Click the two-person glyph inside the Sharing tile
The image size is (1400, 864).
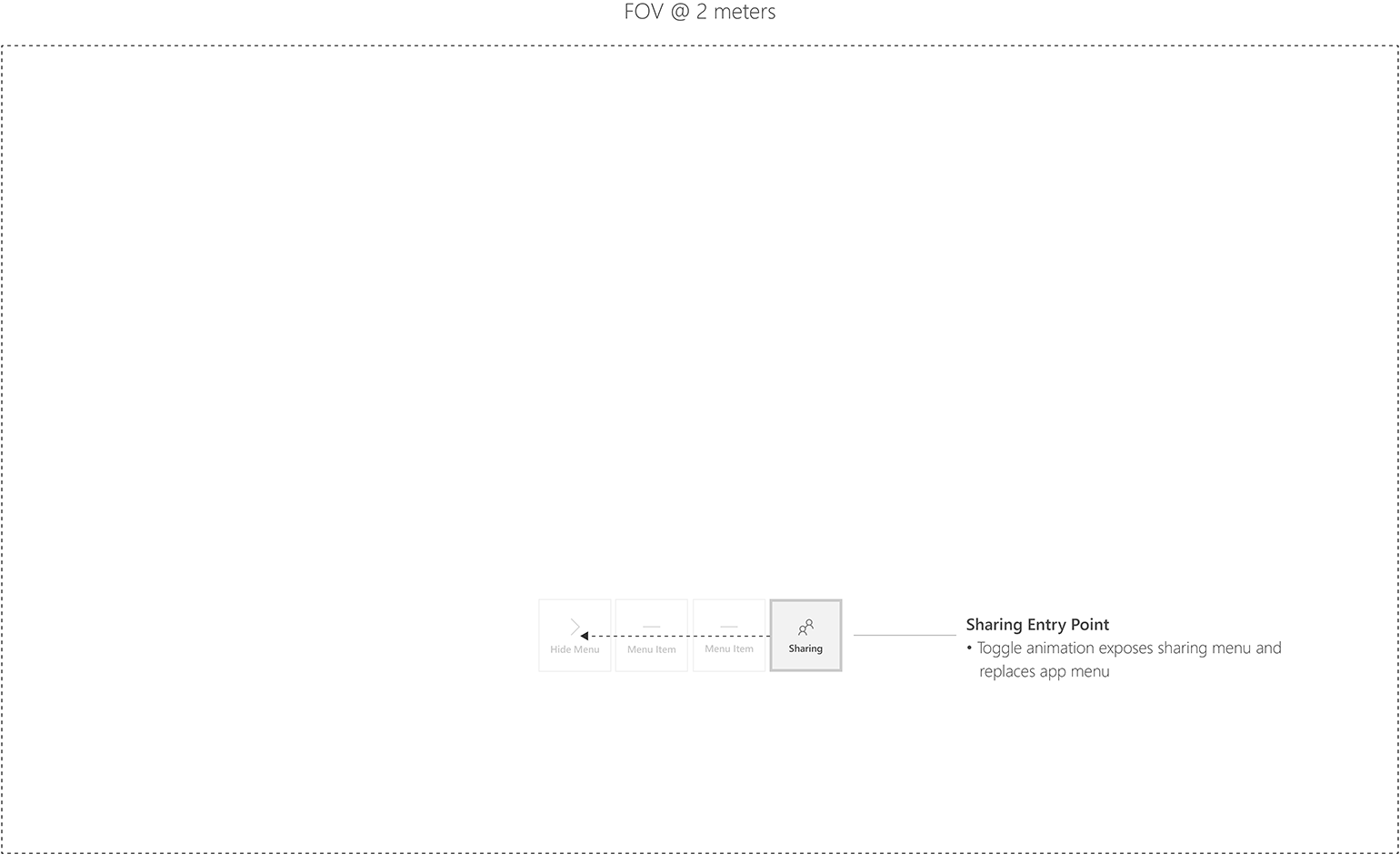(x=805, y=626)
